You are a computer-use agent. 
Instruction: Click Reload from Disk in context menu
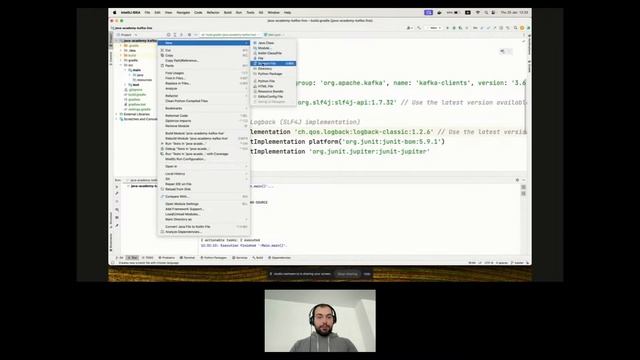click(204, 189)
